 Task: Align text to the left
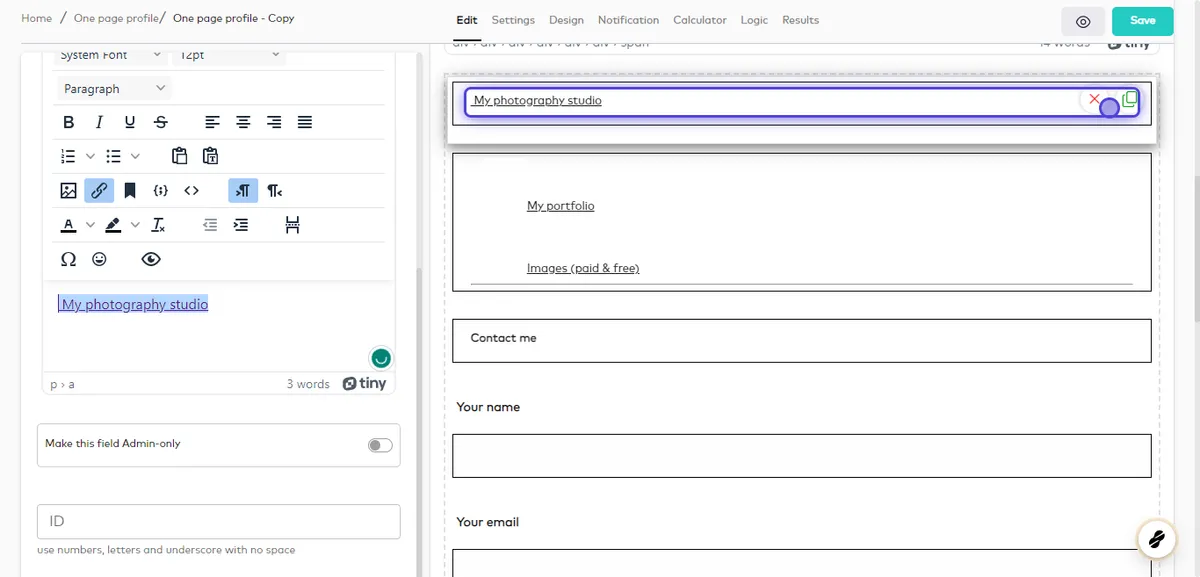(212, 122)
